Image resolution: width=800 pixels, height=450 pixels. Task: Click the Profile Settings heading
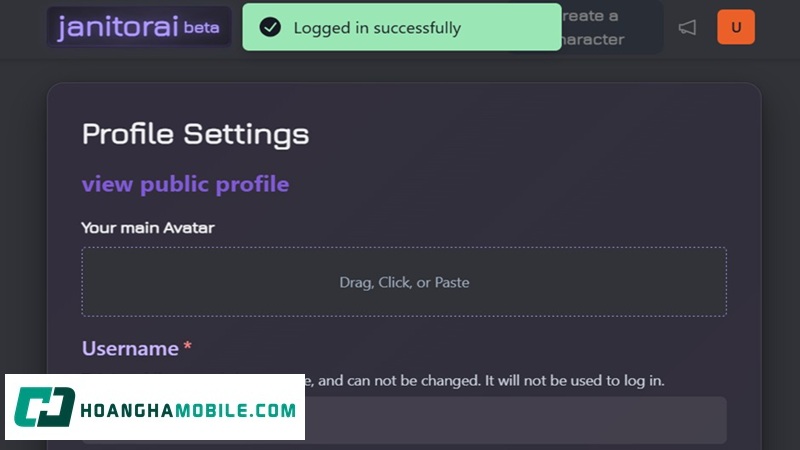(x=195, y=134)
